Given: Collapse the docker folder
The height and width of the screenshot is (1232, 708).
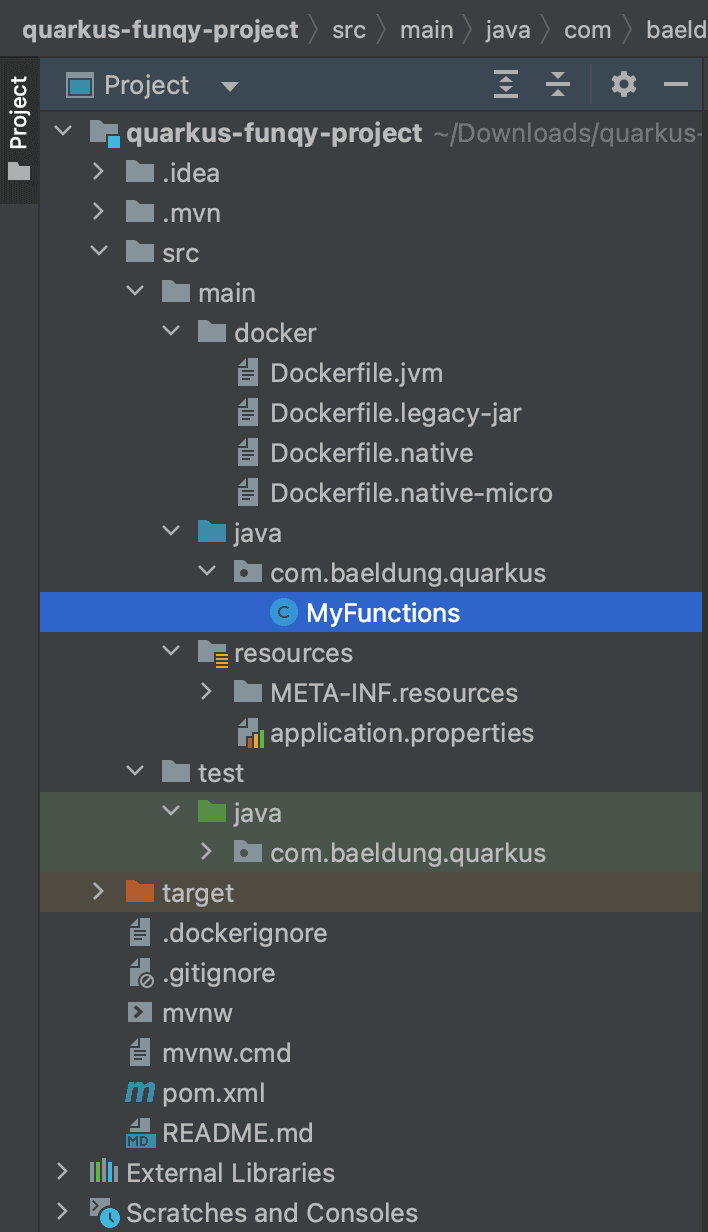Looking at the screenshot, I should (171, 333).
